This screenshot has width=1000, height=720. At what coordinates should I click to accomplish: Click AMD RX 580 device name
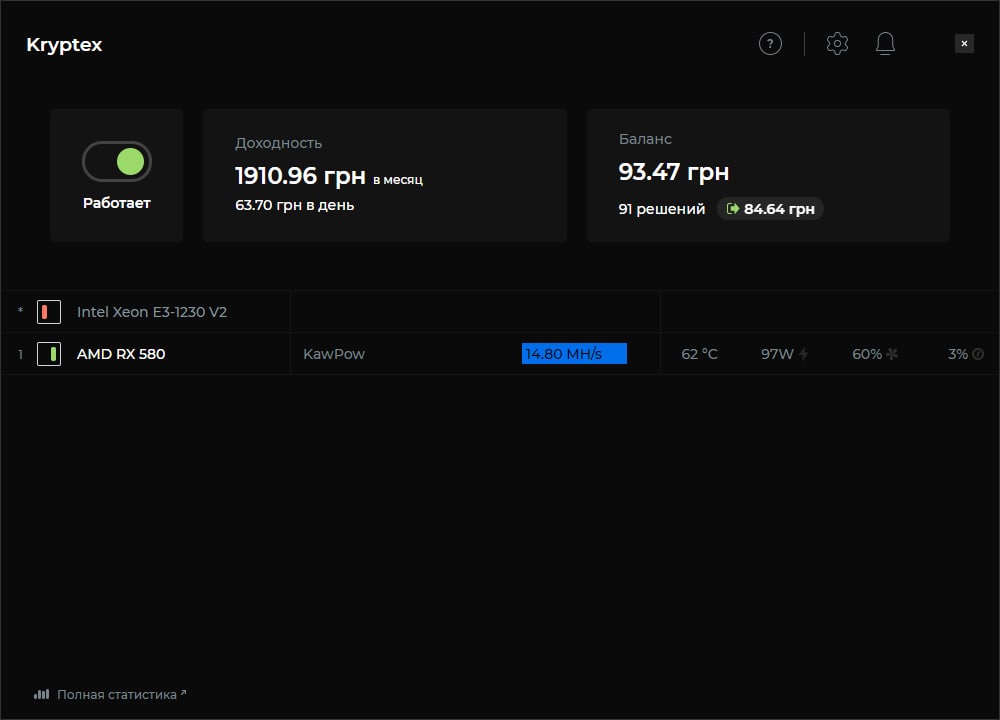point(121,354)
